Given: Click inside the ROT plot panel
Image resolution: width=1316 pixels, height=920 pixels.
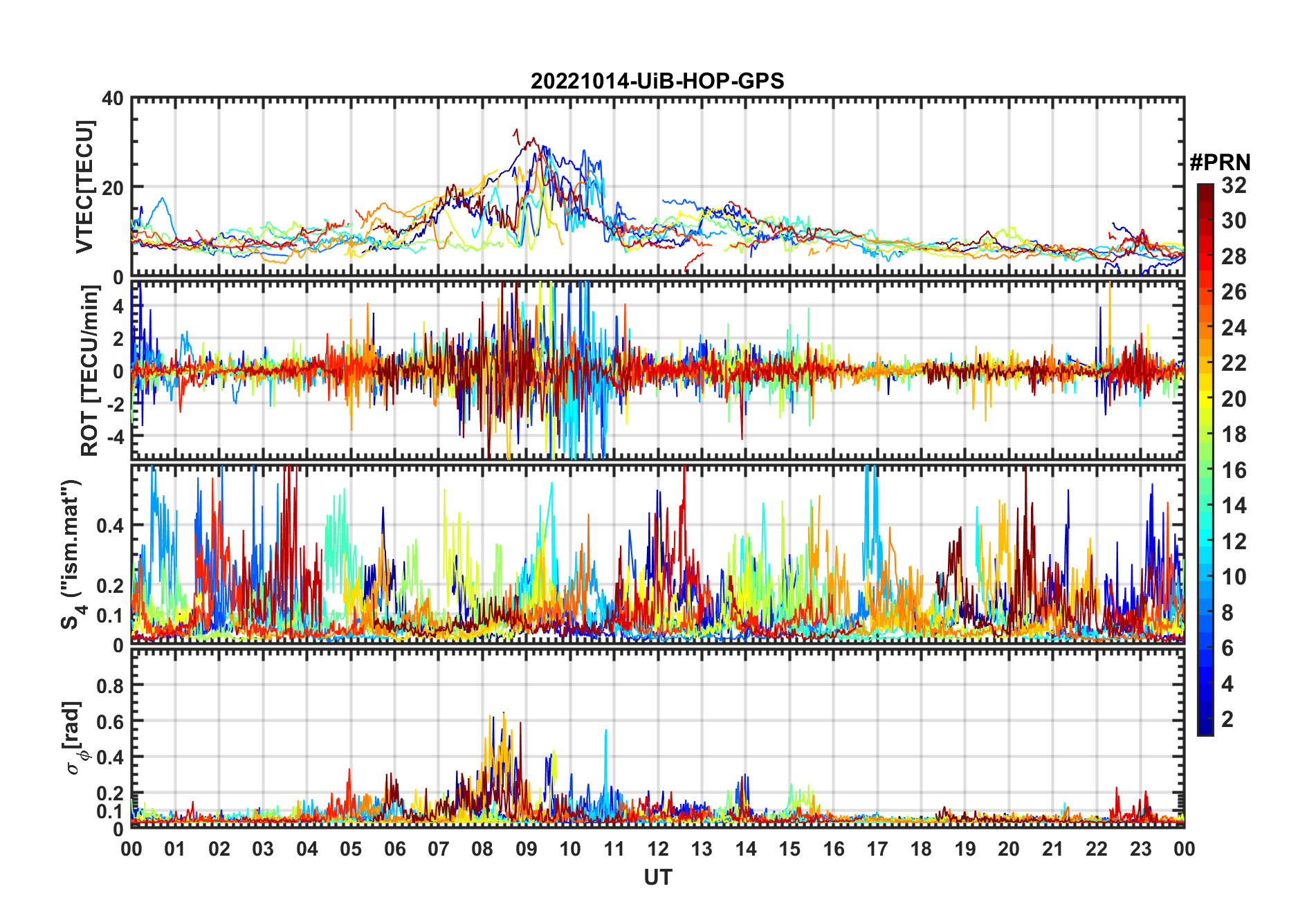Looking at the screenshot, I should click(x=657, y=370).
